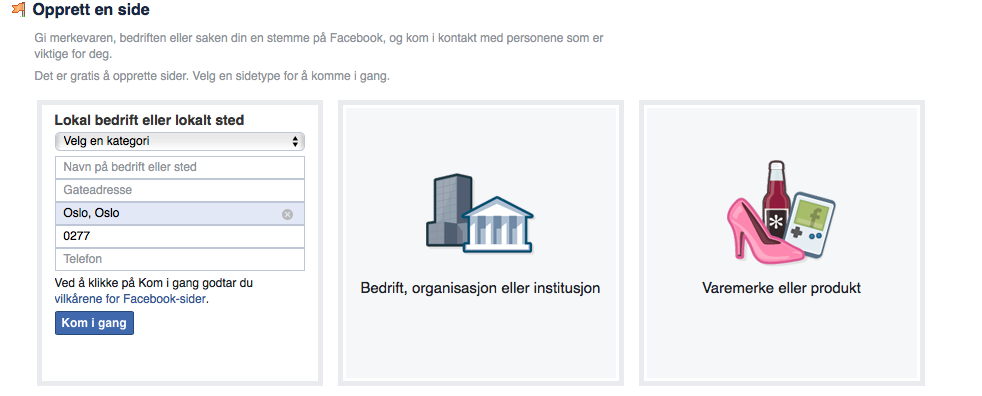Click the postal code field 0277
Screen dimensions: 982x396
180,236
